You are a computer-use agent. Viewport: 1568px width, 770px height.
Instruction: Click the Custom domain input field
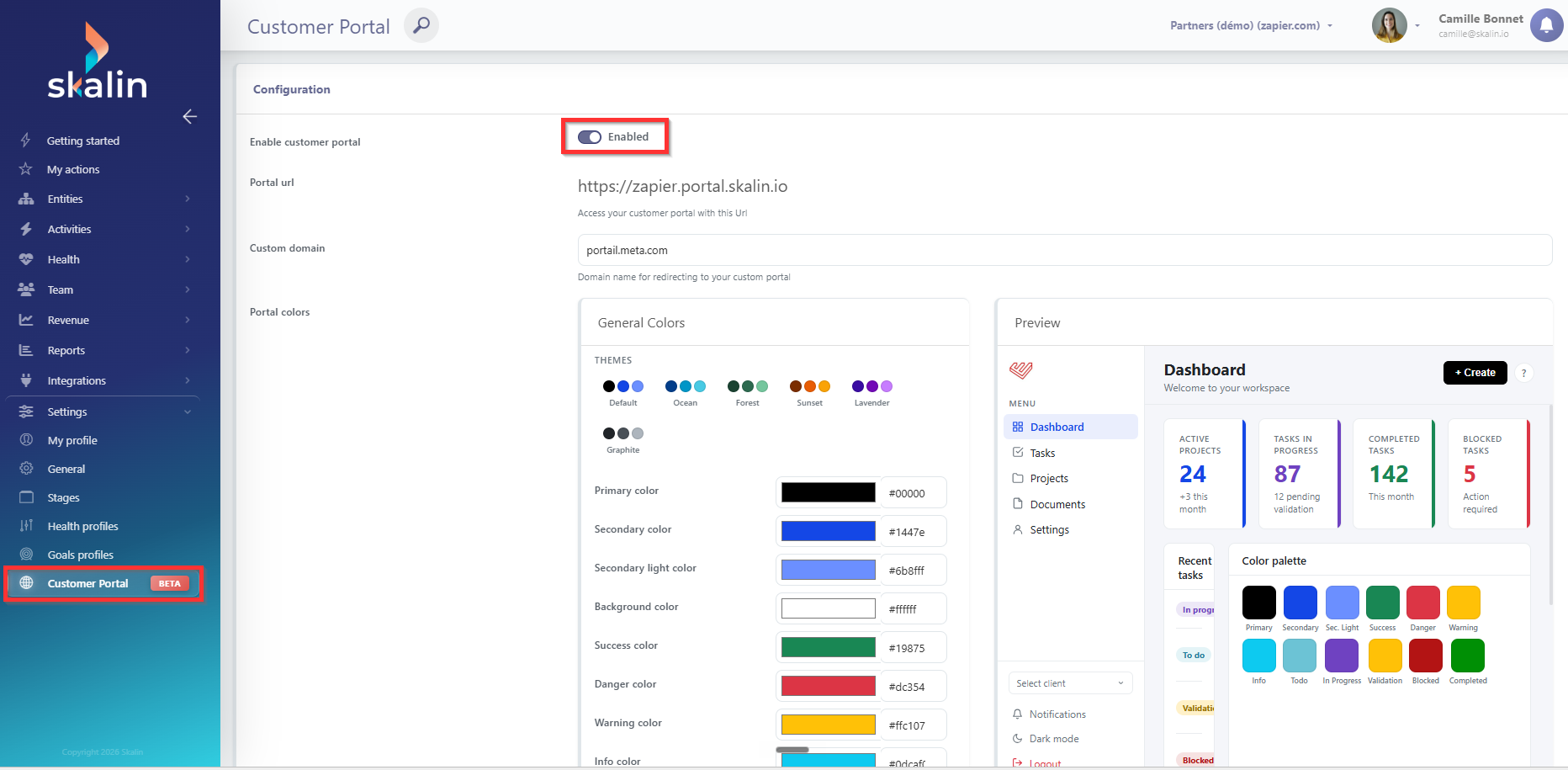(1064, 250)
